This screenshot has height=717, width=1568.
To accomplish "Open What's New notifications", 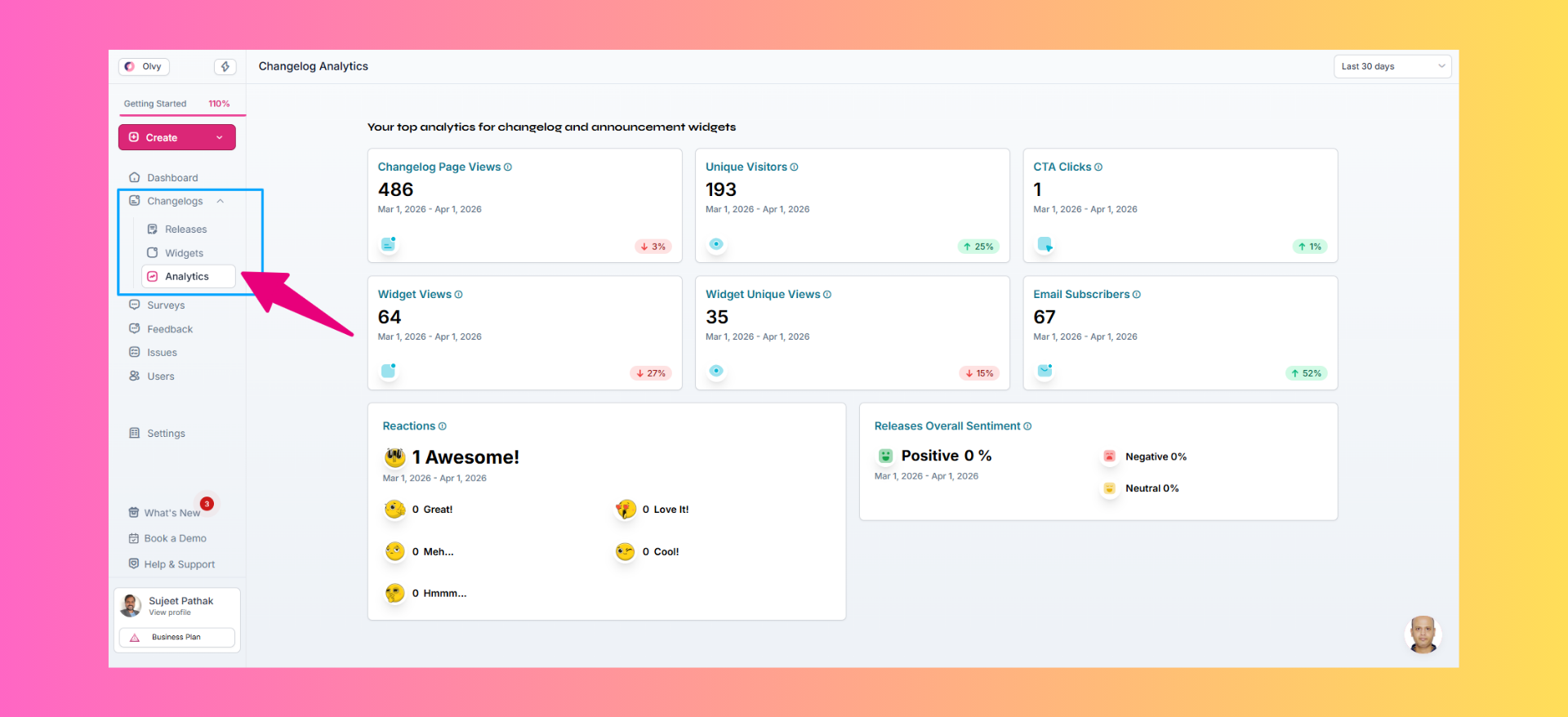I will click(x=171, y=513).
